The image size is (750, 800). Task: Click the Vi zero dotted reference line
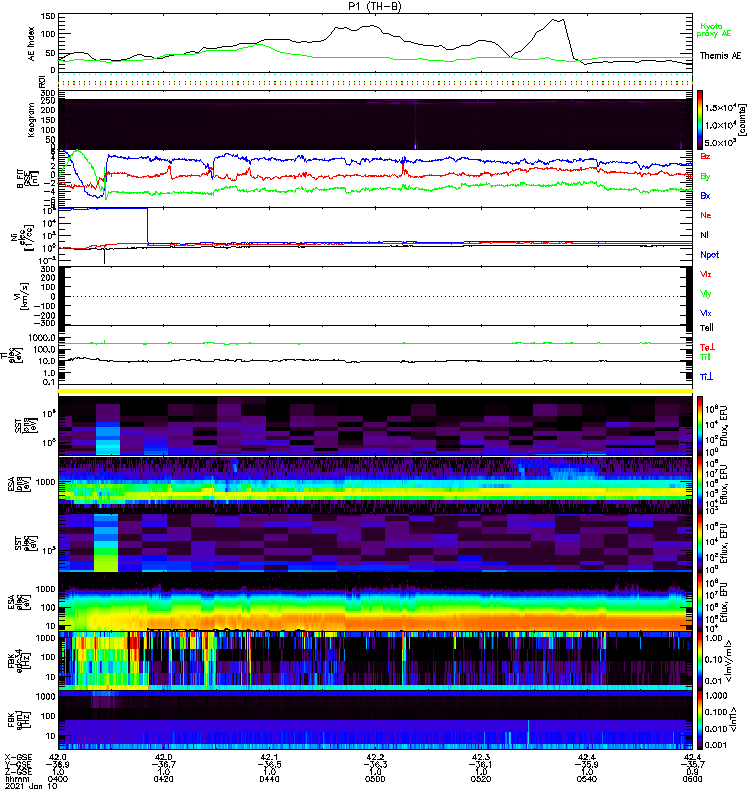click(x=375, y=296)
